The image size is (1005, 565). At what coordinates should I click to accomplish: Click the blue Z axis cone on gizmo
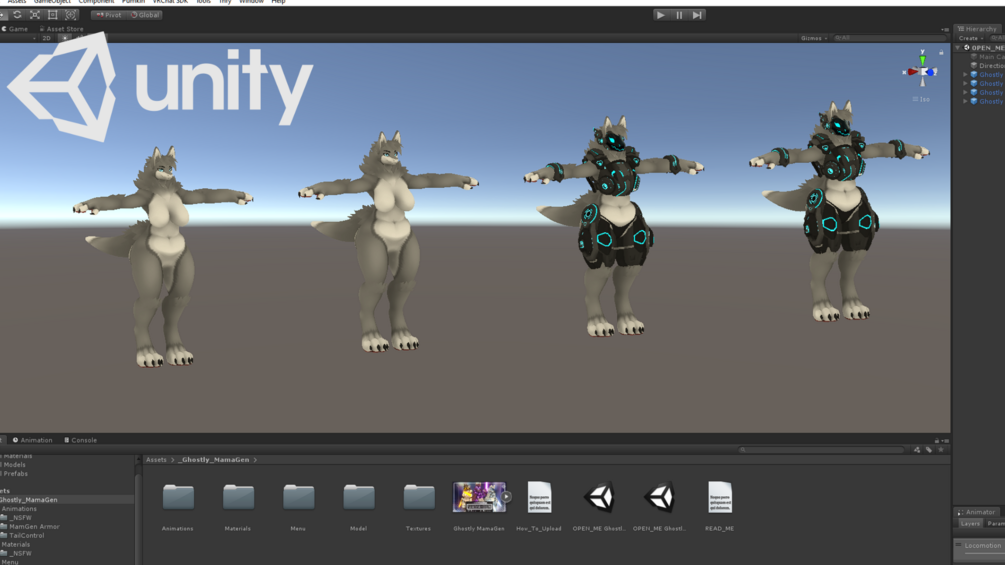pos(931,72)
